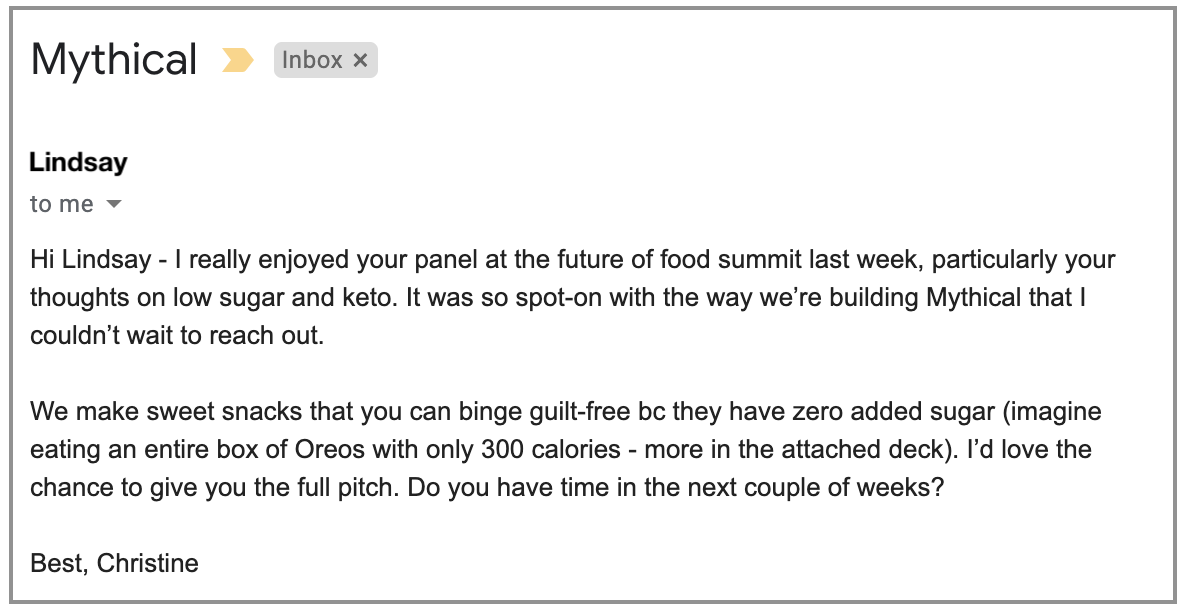Click the 'to me' recipient text

[x=62, y=203]
